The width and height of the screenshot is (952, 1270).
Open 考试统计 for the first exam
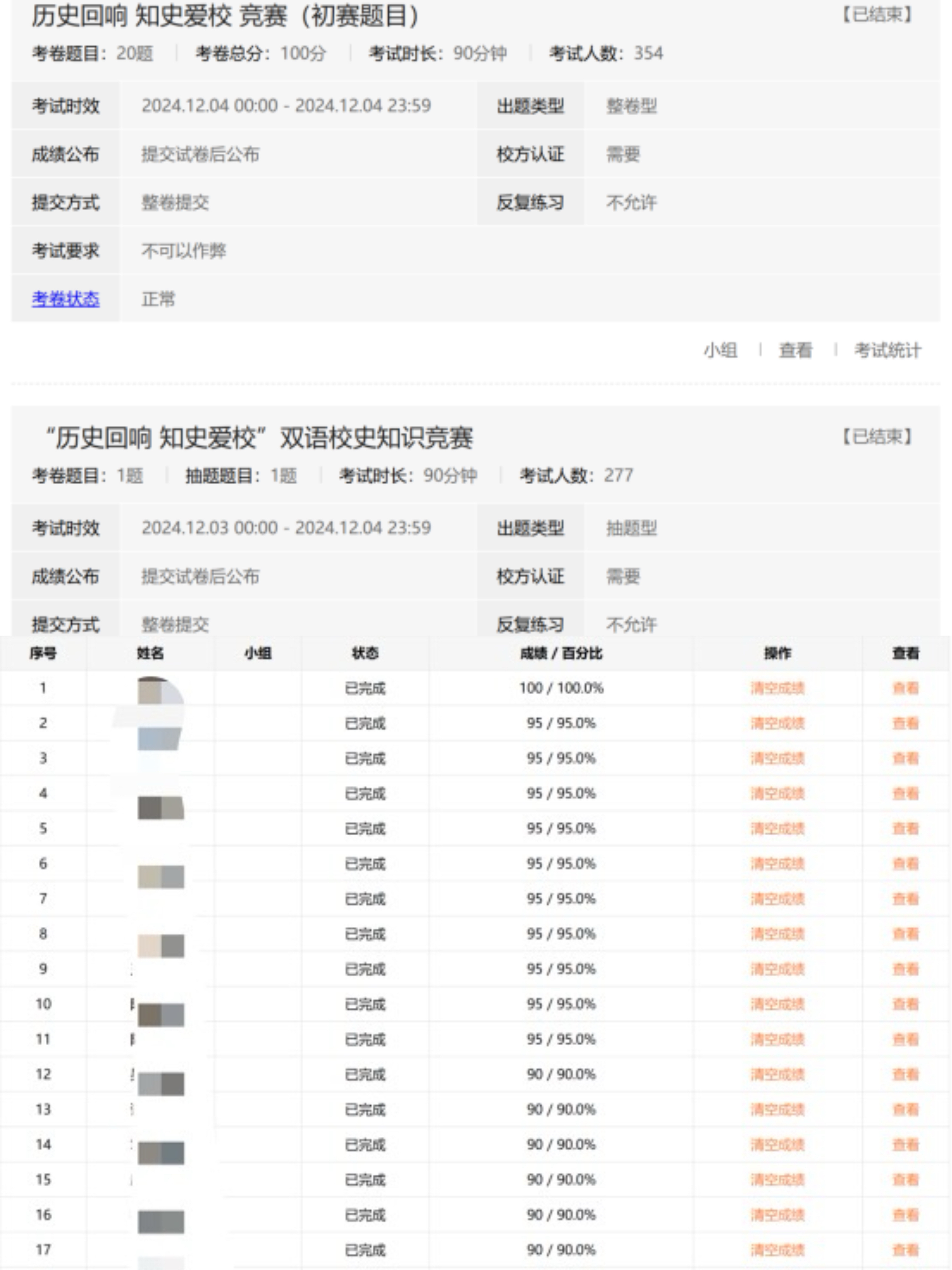(887, 350)
